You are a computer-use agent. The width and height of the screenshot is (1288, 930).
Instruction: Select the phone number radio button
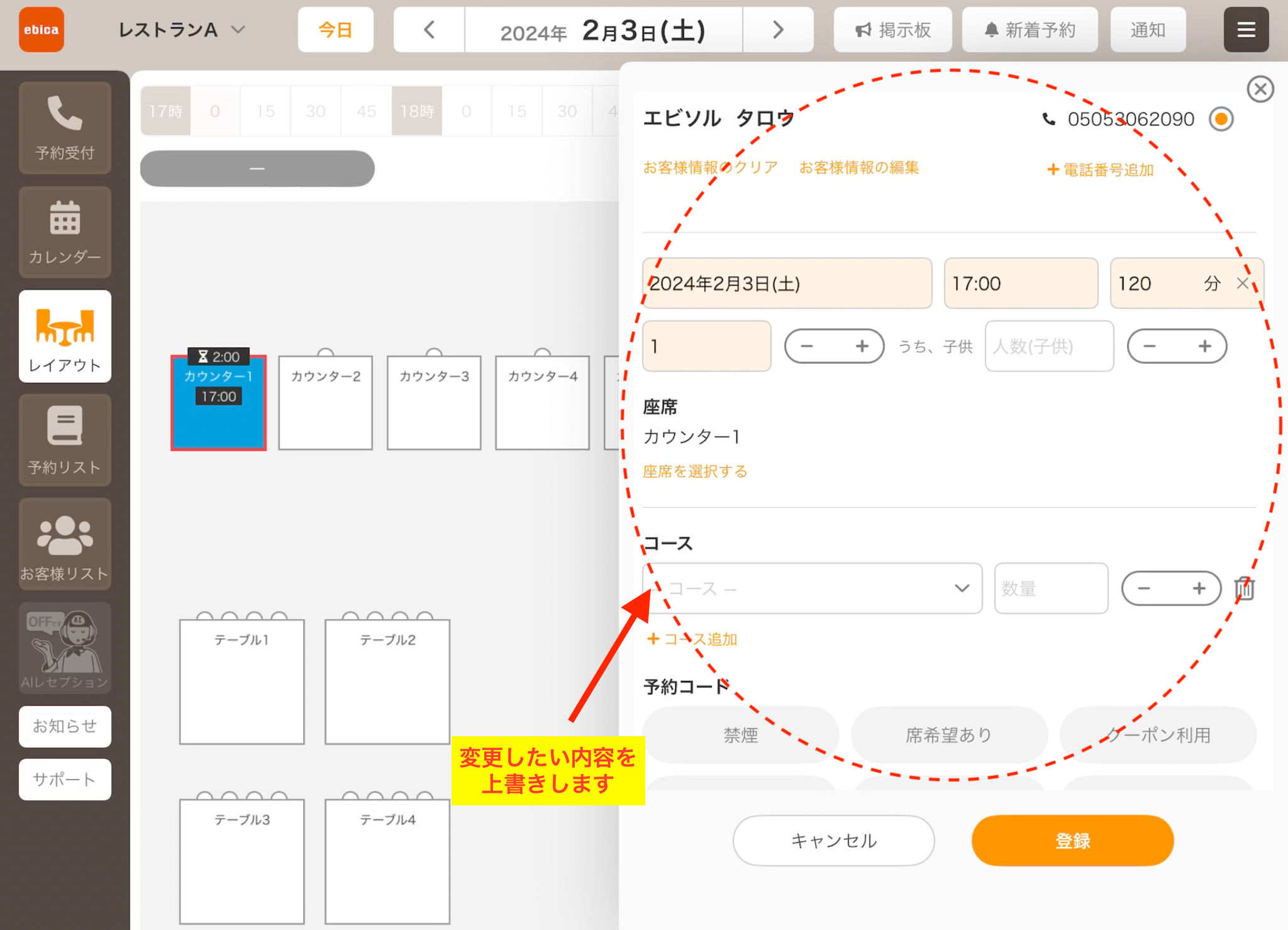coord(1221,119)
